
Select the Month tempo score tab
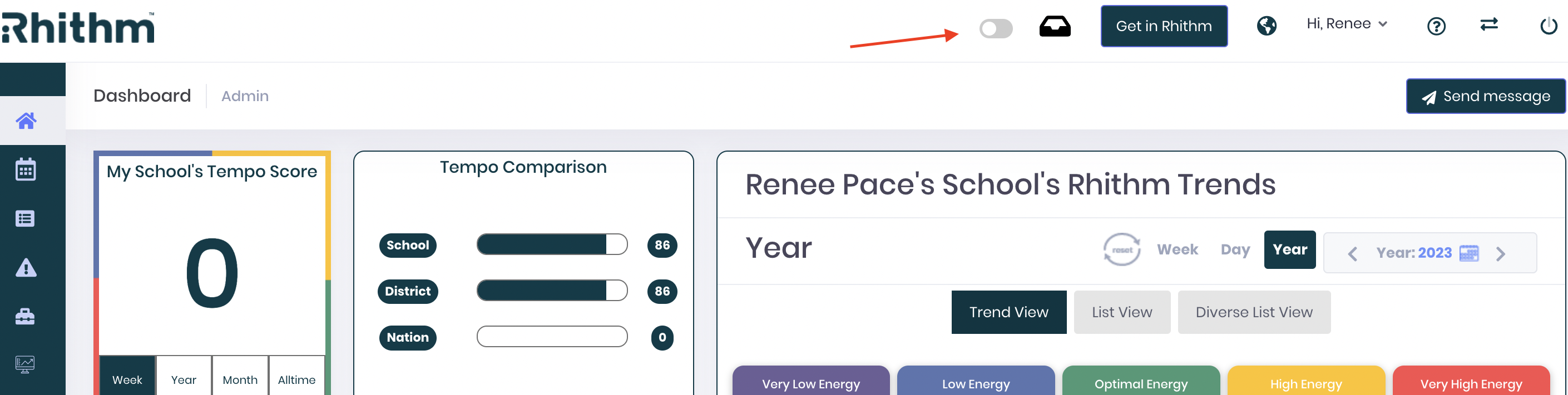click(240, 380)
